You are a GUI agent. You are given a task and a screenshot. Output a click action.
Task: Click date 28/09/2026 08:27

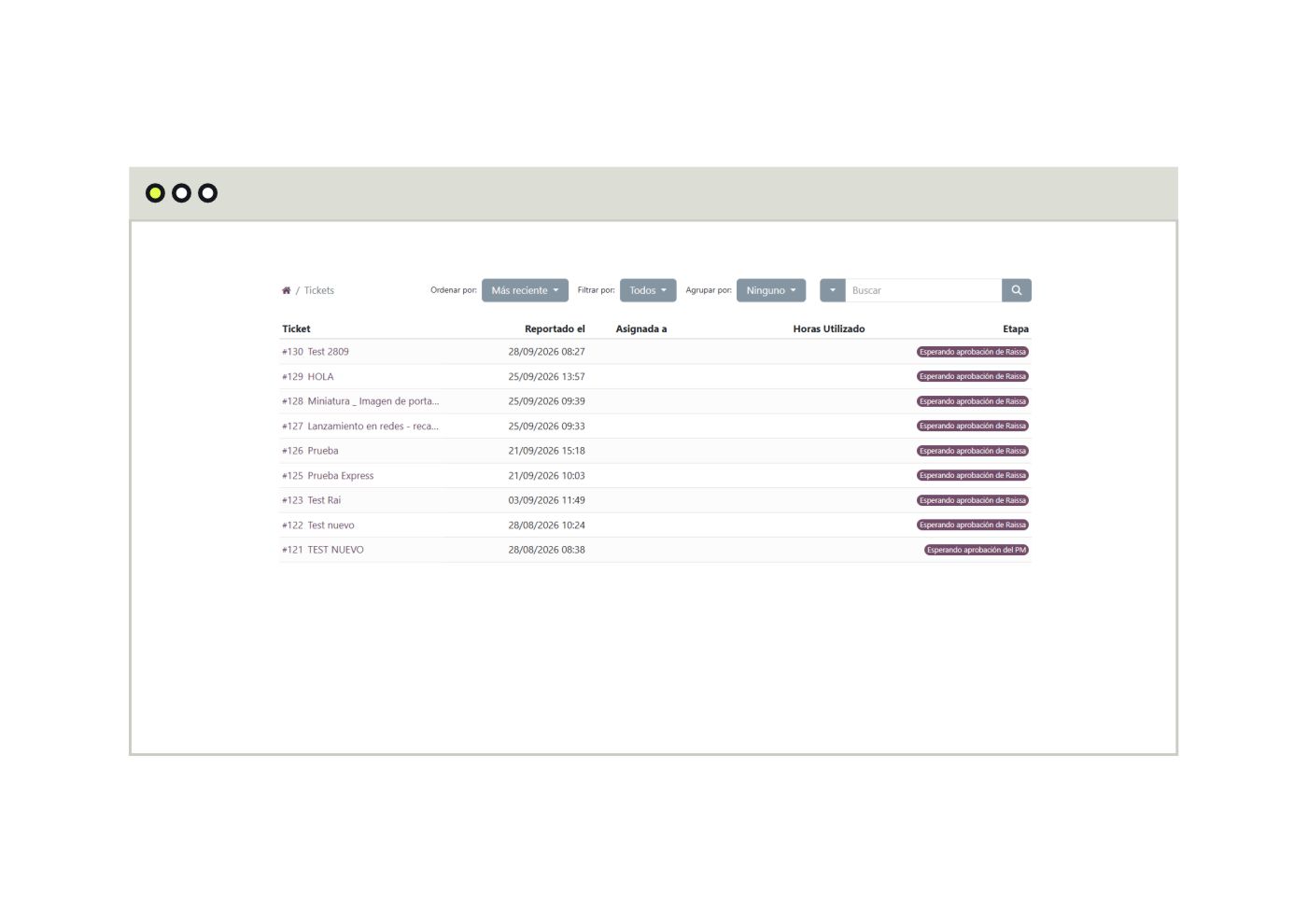pyautogui.click(x=547, y=352)
